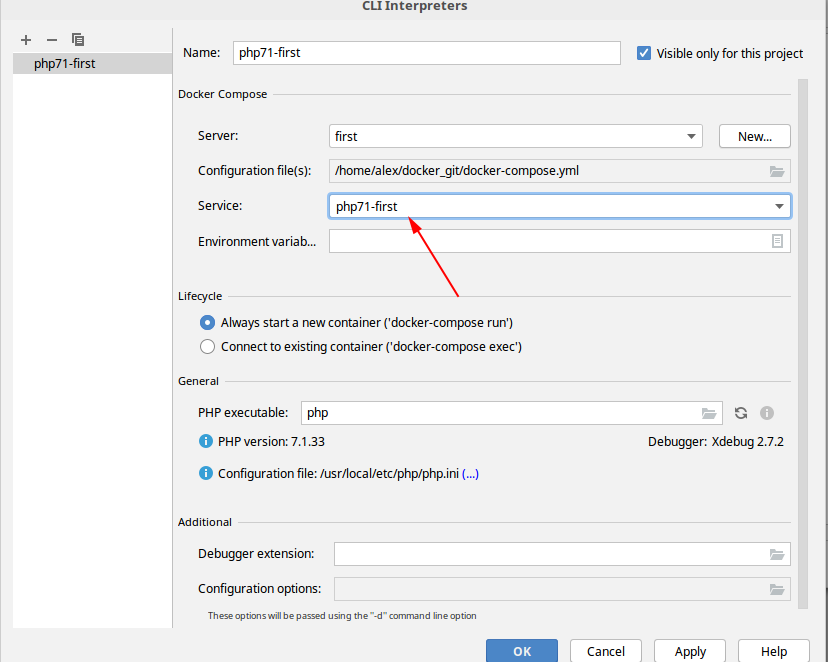Image resolution: width=828 pixels, height=662 pixels.
Task: Reload the PHP executable information
Action: coord(740,412)
